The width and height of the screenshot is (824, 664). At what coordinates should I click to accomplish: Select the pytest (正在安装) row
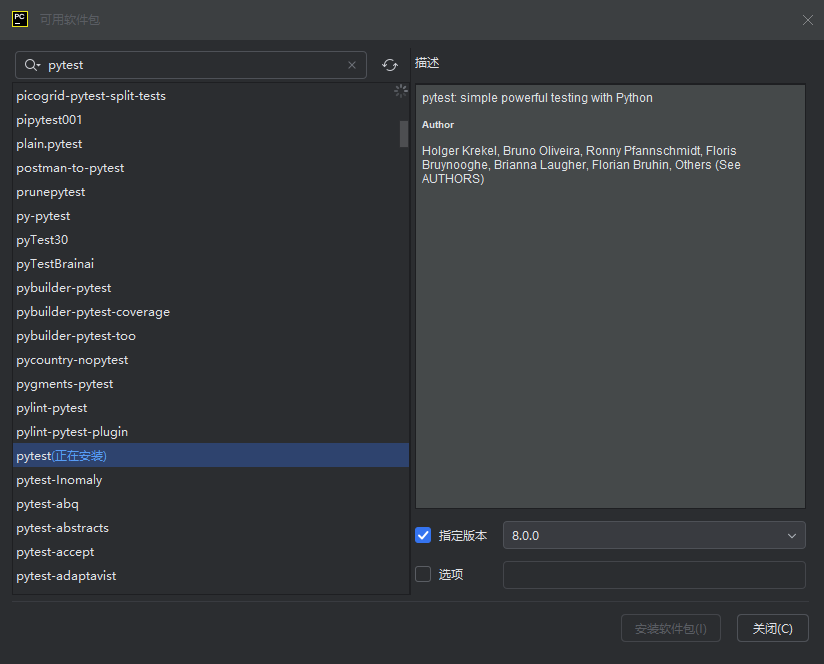coord(211,455)
